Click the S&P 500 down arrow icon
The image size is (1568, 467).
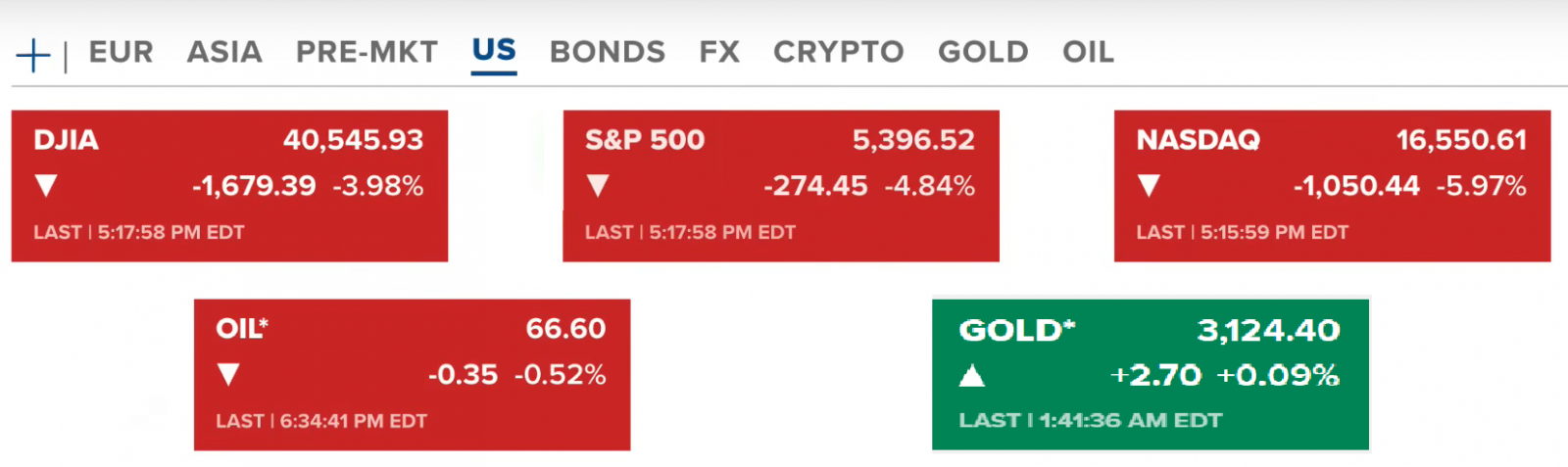598,185
